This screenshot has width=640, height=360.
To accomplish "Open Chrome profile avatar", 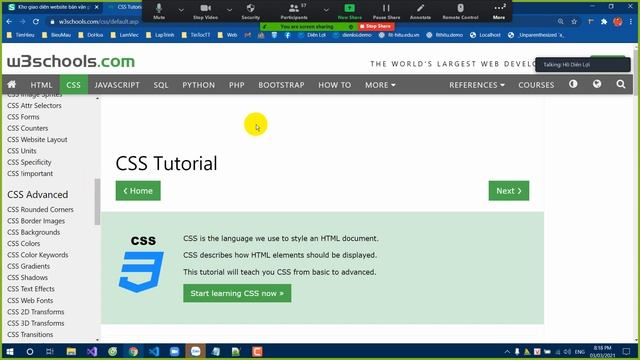I will tap(618, 21).
